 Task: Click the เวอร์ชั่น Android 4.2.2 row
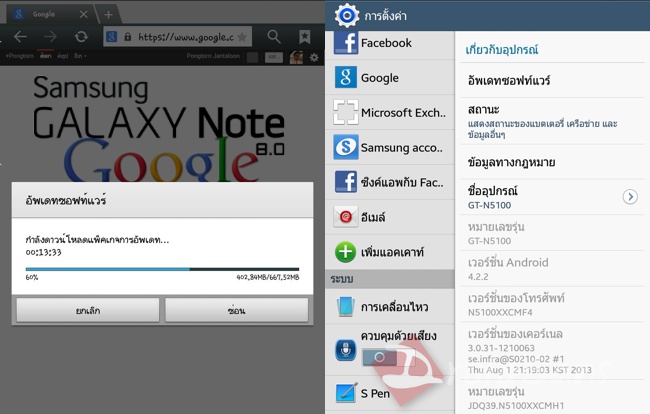pyautogui.click(x=552, y=269)
